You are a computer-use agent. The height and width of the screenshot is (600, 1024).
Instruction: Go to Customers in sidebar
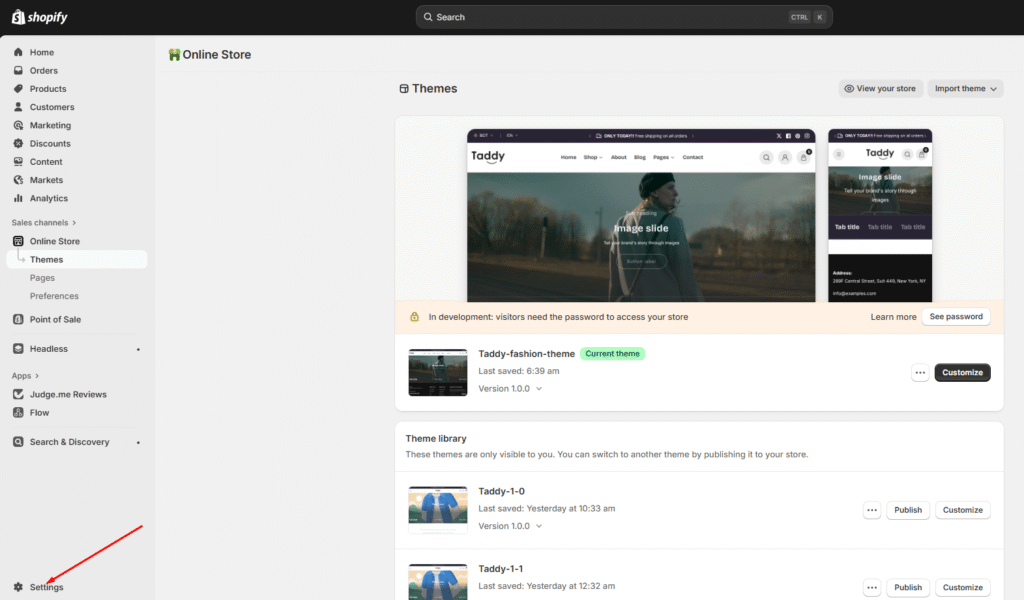coord(52,107)
